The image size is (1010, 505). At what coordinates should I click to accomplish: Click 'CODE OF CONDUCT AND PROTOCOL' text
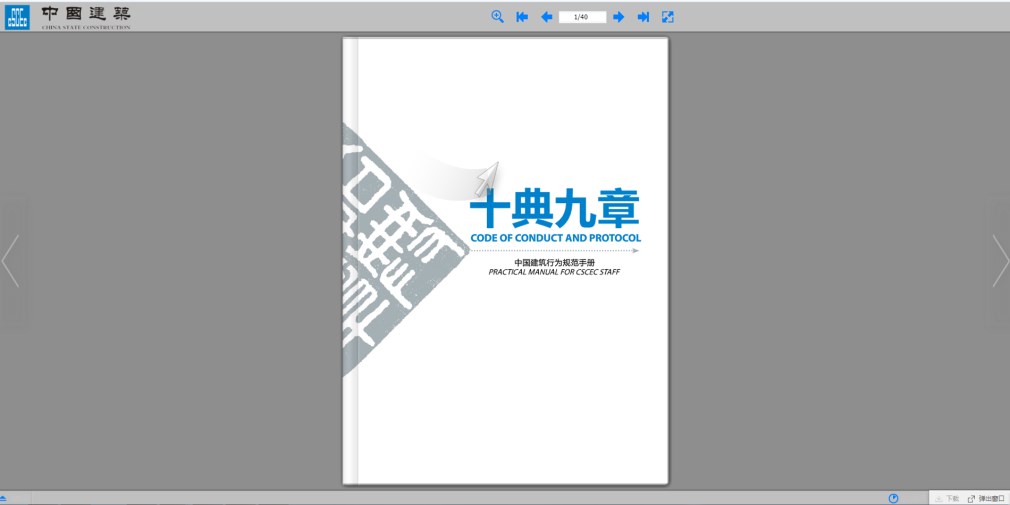coord(556,238)
